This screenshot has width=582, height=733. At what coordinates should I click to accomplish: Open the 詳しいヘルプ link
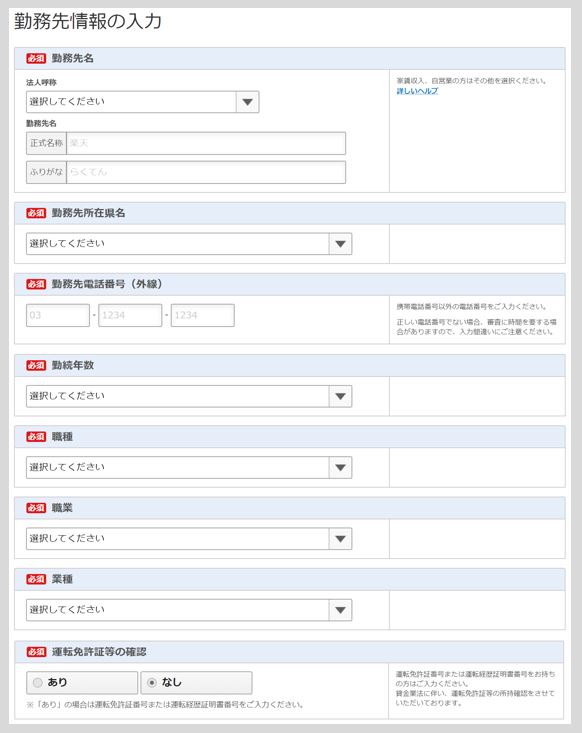pos(417,91)
